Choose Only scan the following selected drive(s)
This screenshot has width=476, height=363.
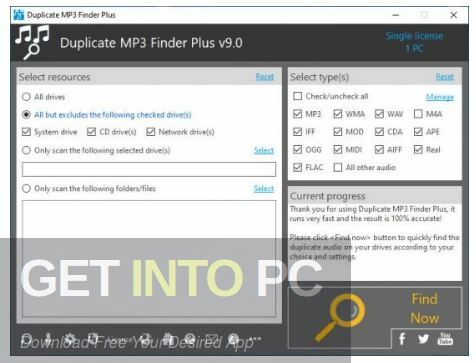[26, 150]
